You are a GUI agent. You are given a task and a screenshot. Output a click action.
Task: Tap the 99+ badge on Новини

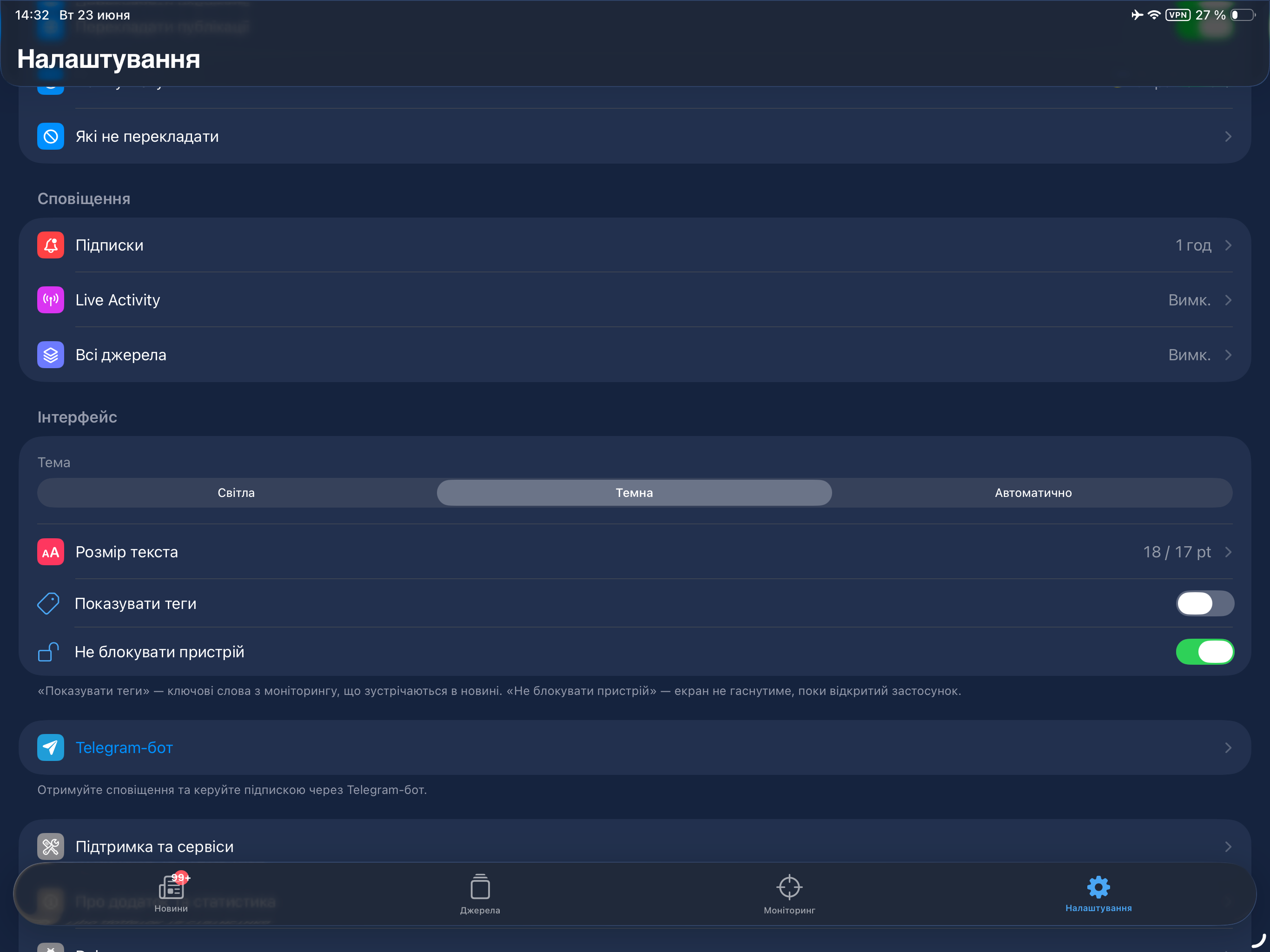[x=181, y=877]
